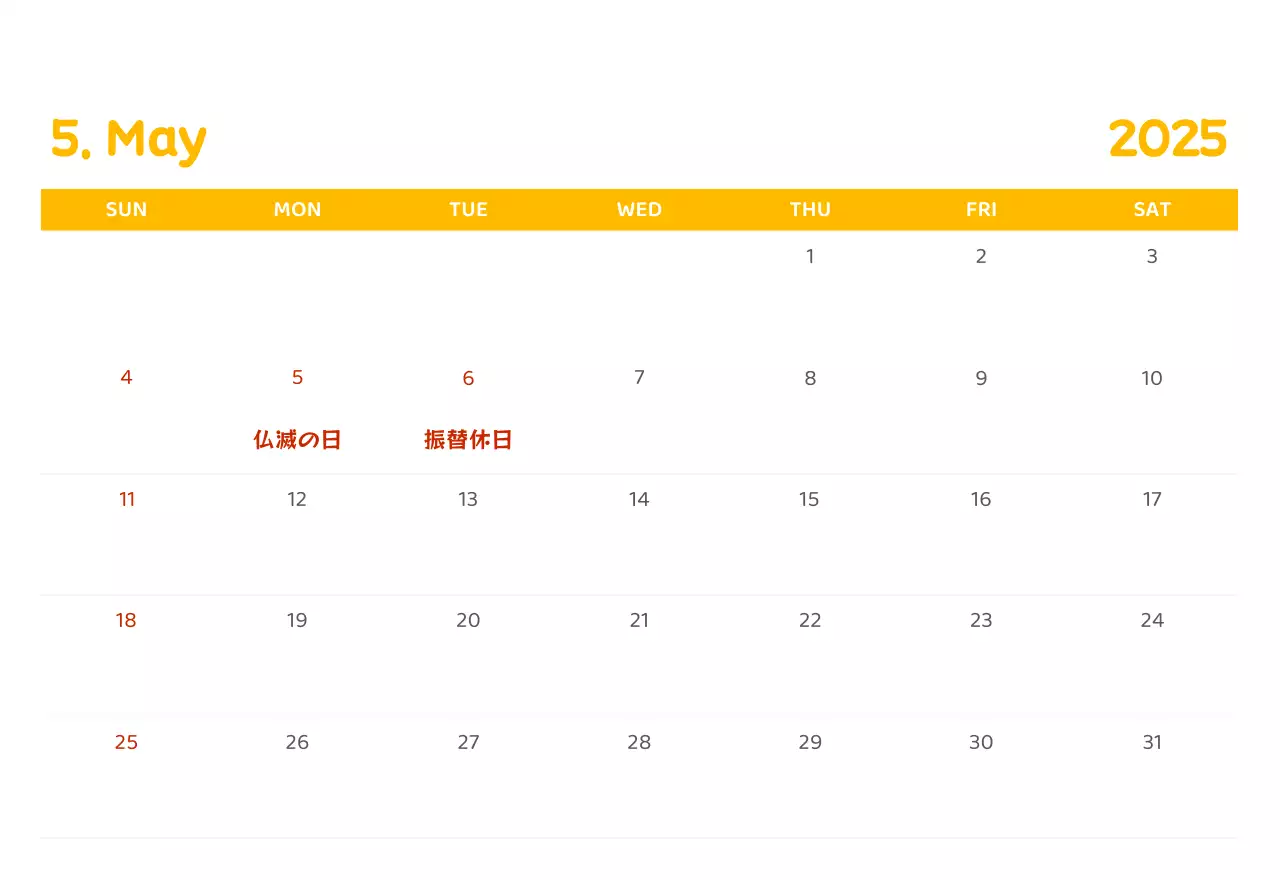
Task: Click on date 14 Wednesday
Action: click(639, 500)
